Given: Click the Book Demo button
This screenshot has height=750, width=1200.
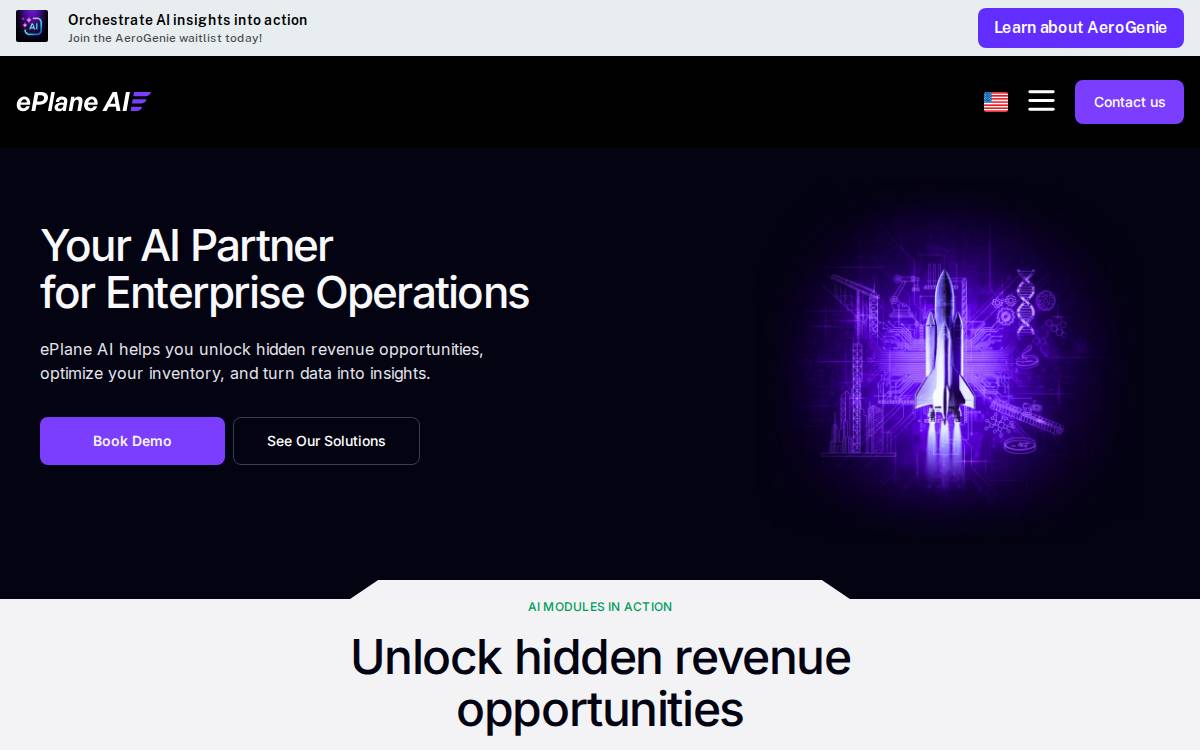Looking at the screenshot, I should (132, 441).
